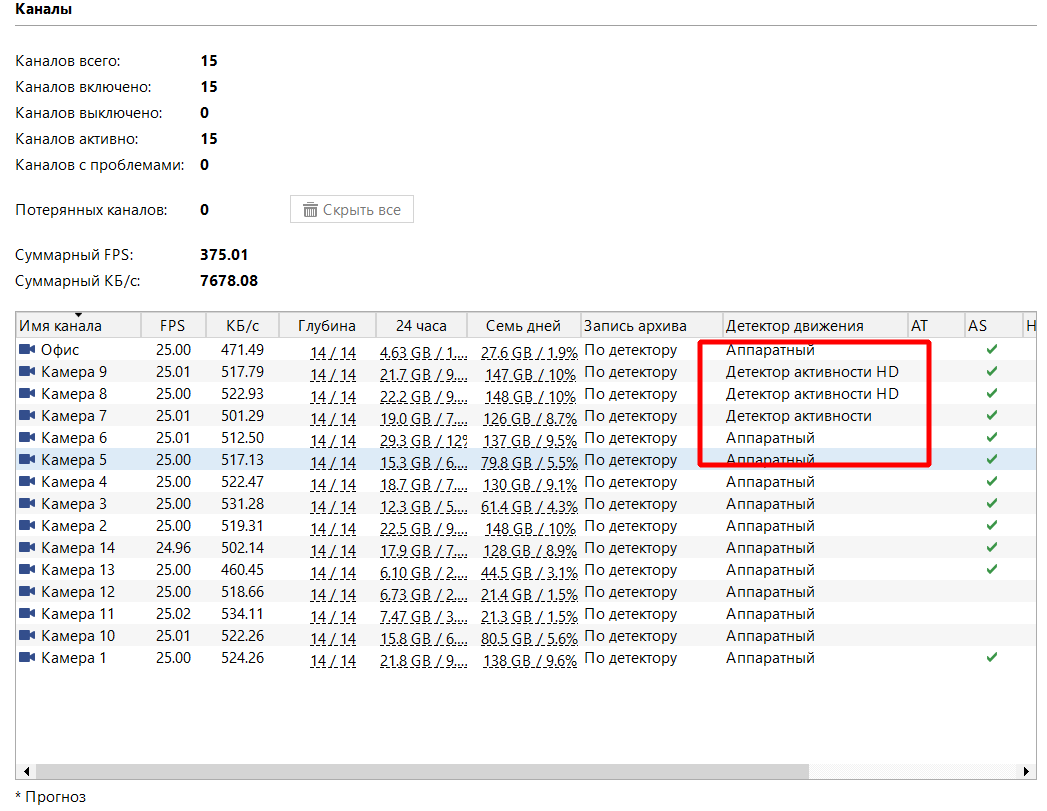Screen dimensions: 1047x811
Task: Open the 14 / 14 depth link for Камера 8
Action: pos(332,395)
